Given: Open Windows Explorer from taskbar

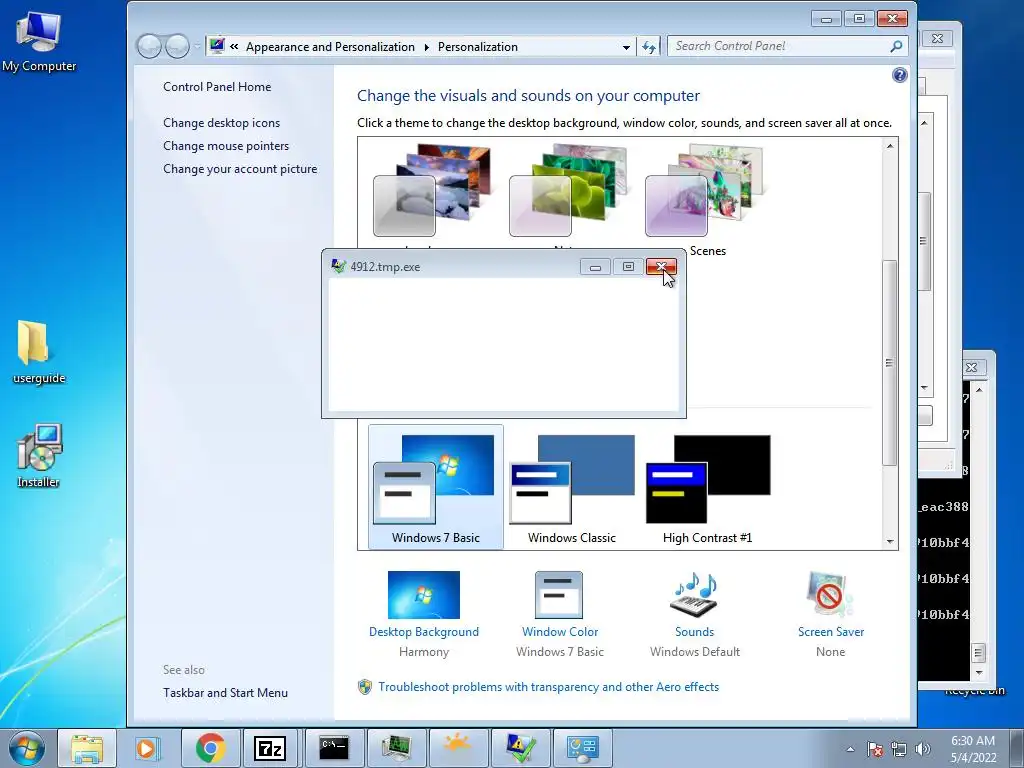Looking at the screenshot, I should point(87,748).
